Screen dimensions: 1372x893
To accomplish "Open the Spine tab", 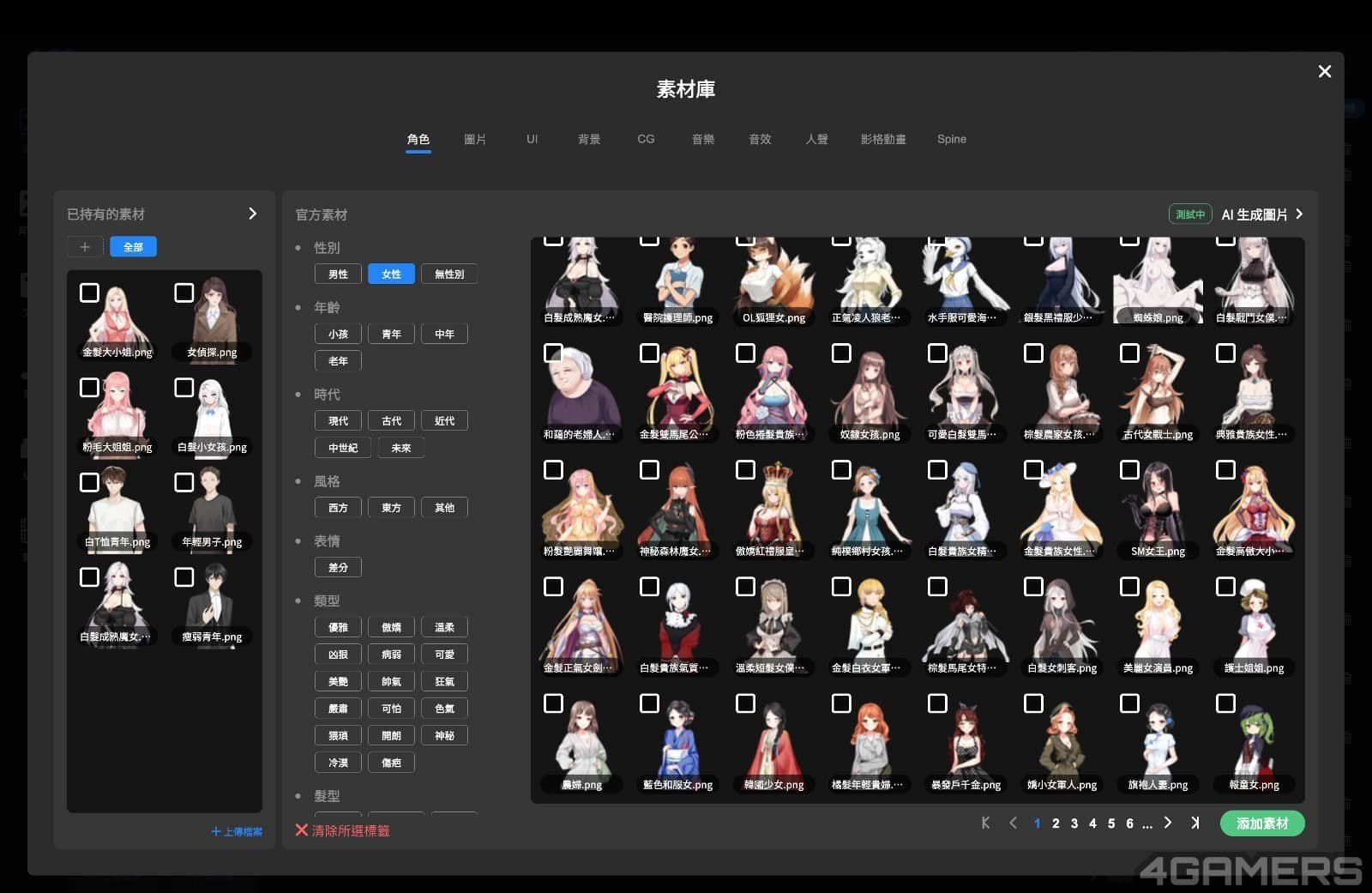I will (x=951, y=139).
